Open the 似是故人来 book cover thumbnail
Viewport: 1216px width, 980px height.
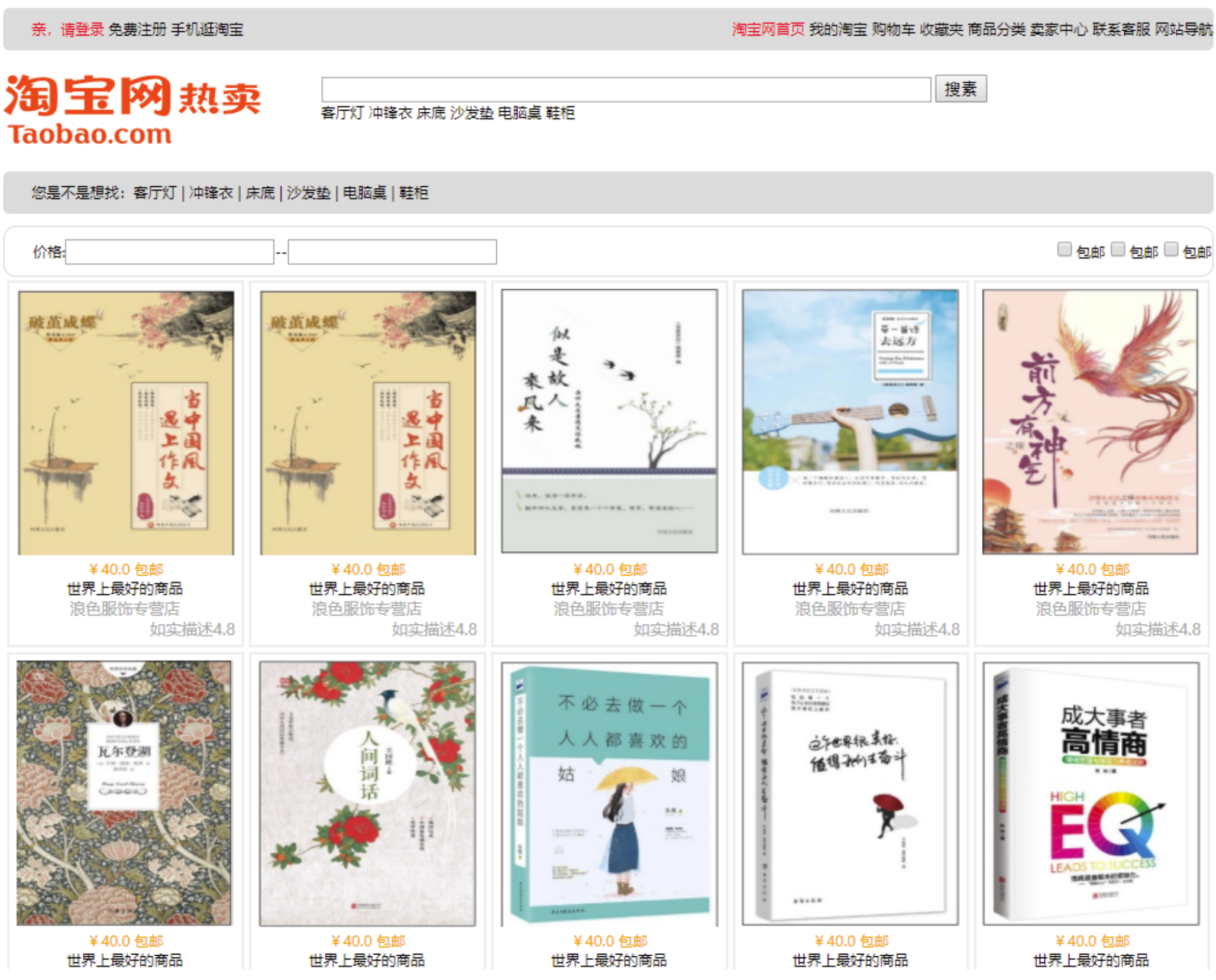coord(609,421)
